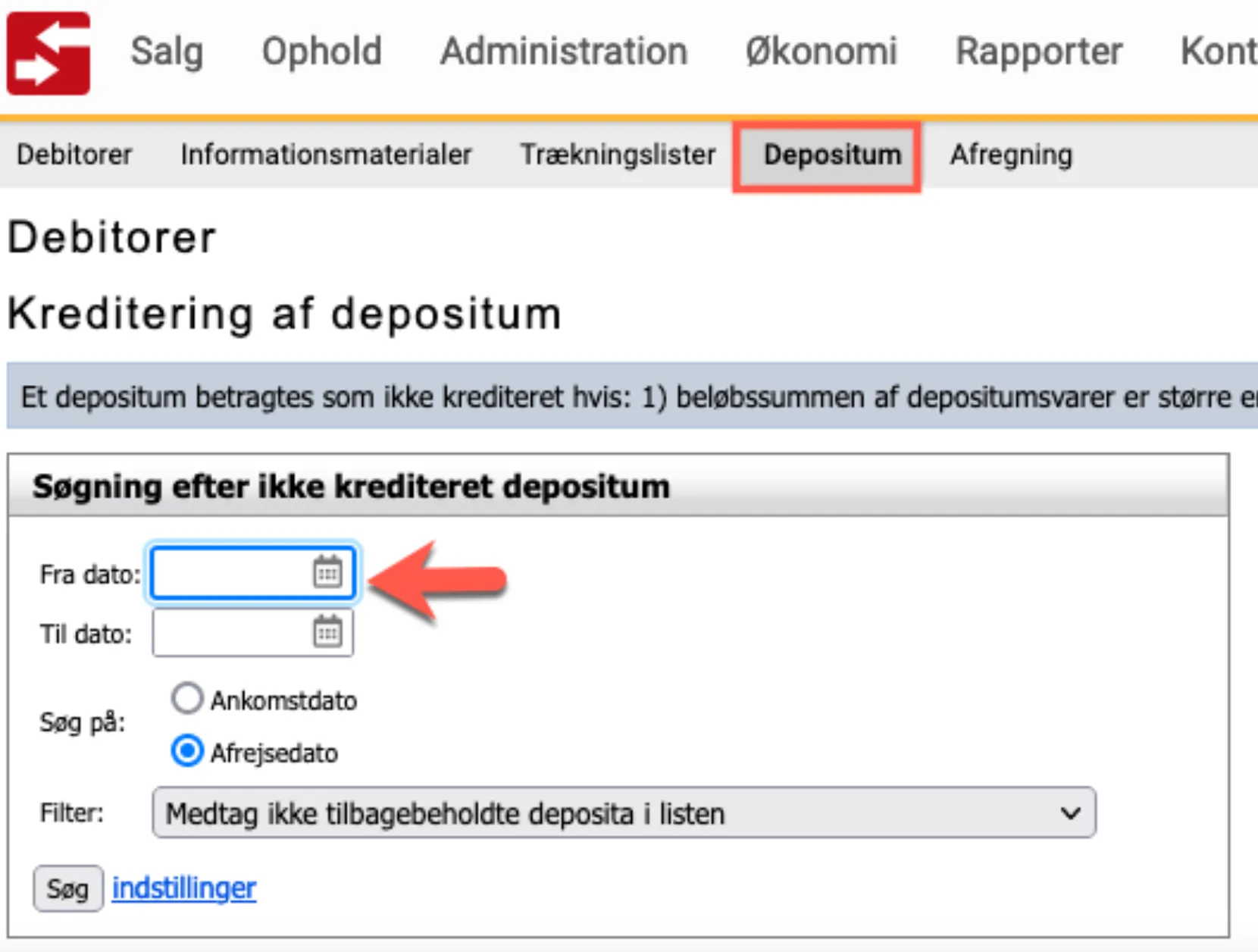Select the Afrejsedato radio button

186,751
